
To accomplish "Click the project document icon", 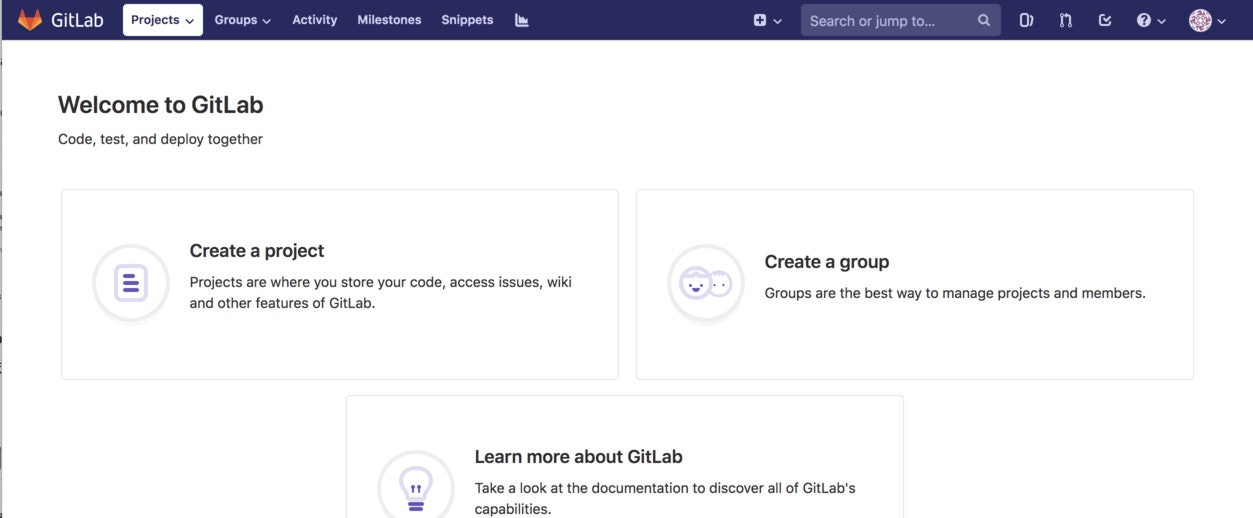I will pos(131,283).
